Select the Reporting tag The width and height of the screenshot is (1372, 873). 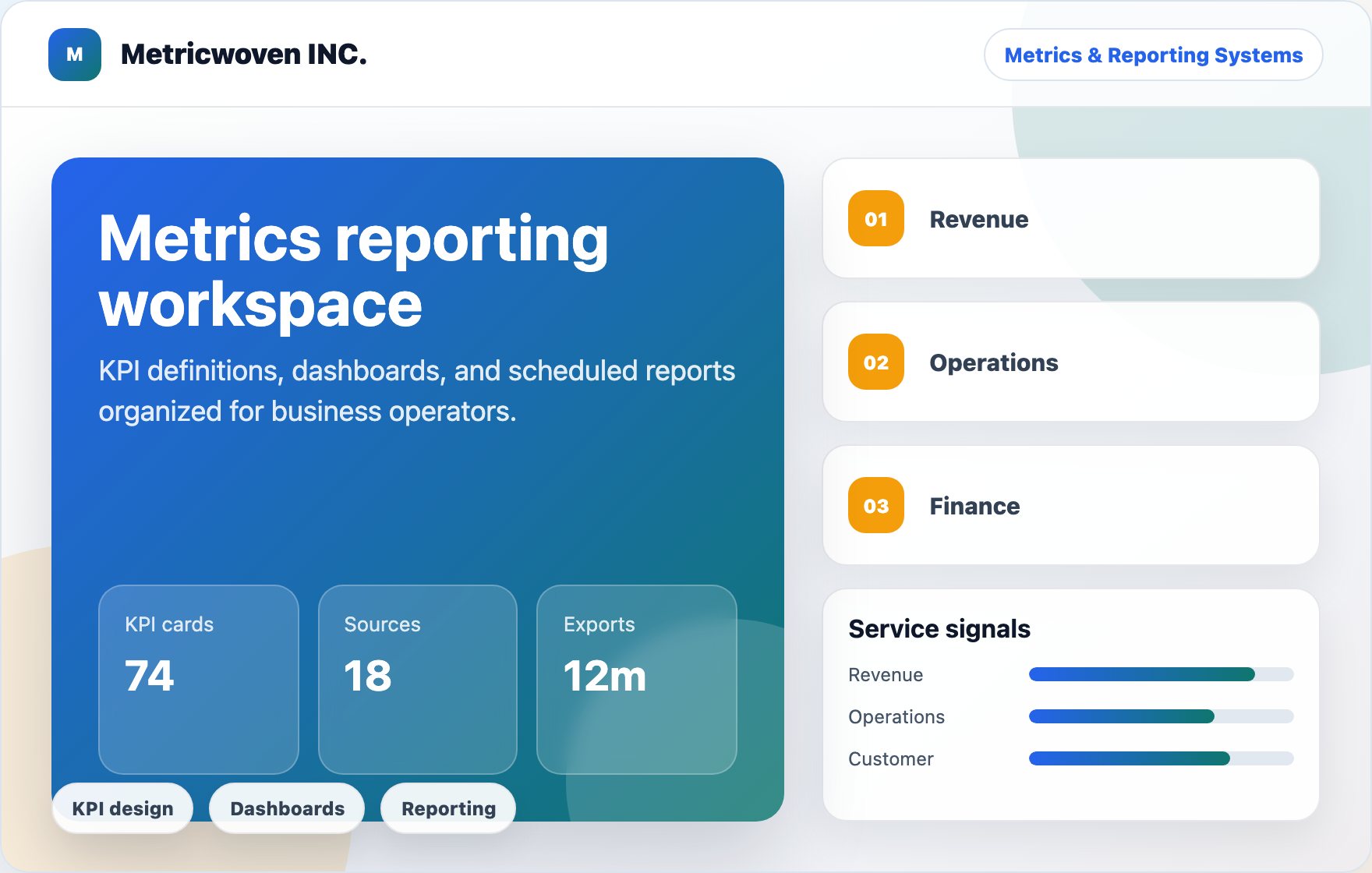click(448, 808)
